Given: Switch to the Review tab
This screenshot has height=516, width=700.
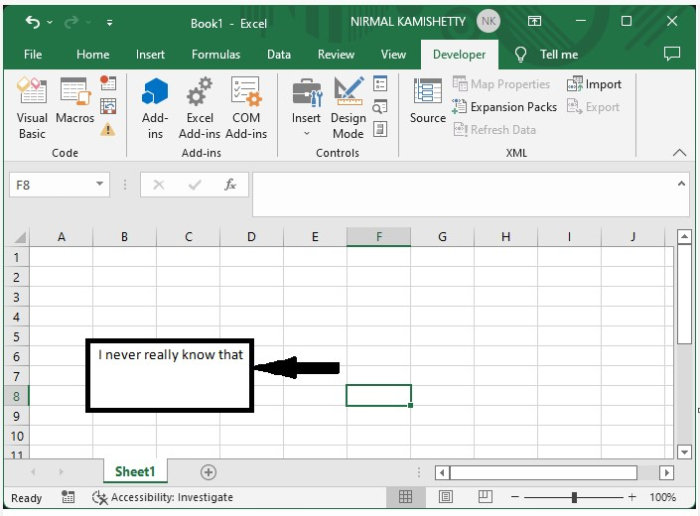Looking at the screenshot, I should point(336,54).
